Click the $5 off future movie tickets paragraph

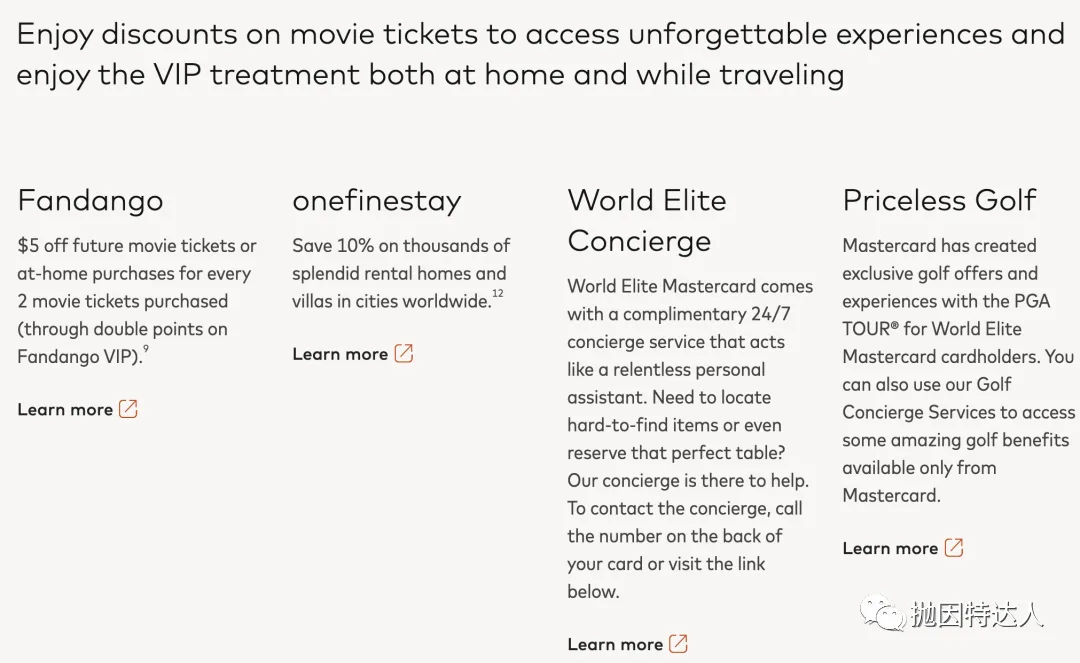pyautogui.click(x=136, y=300)
